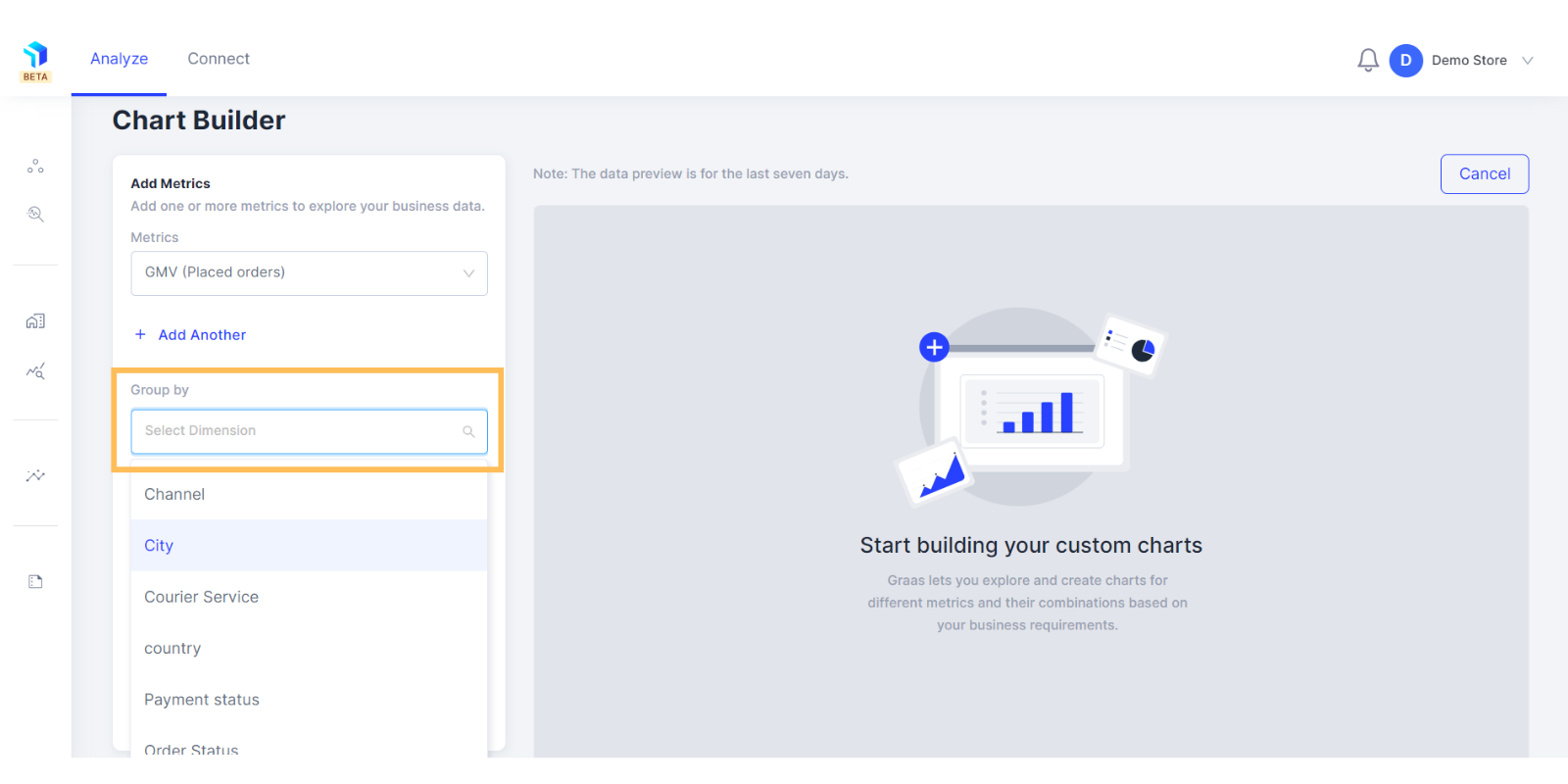Screen dimensions: 1568x784
Task: Click the Demo Store account name
Action: tap(1469, 61)
